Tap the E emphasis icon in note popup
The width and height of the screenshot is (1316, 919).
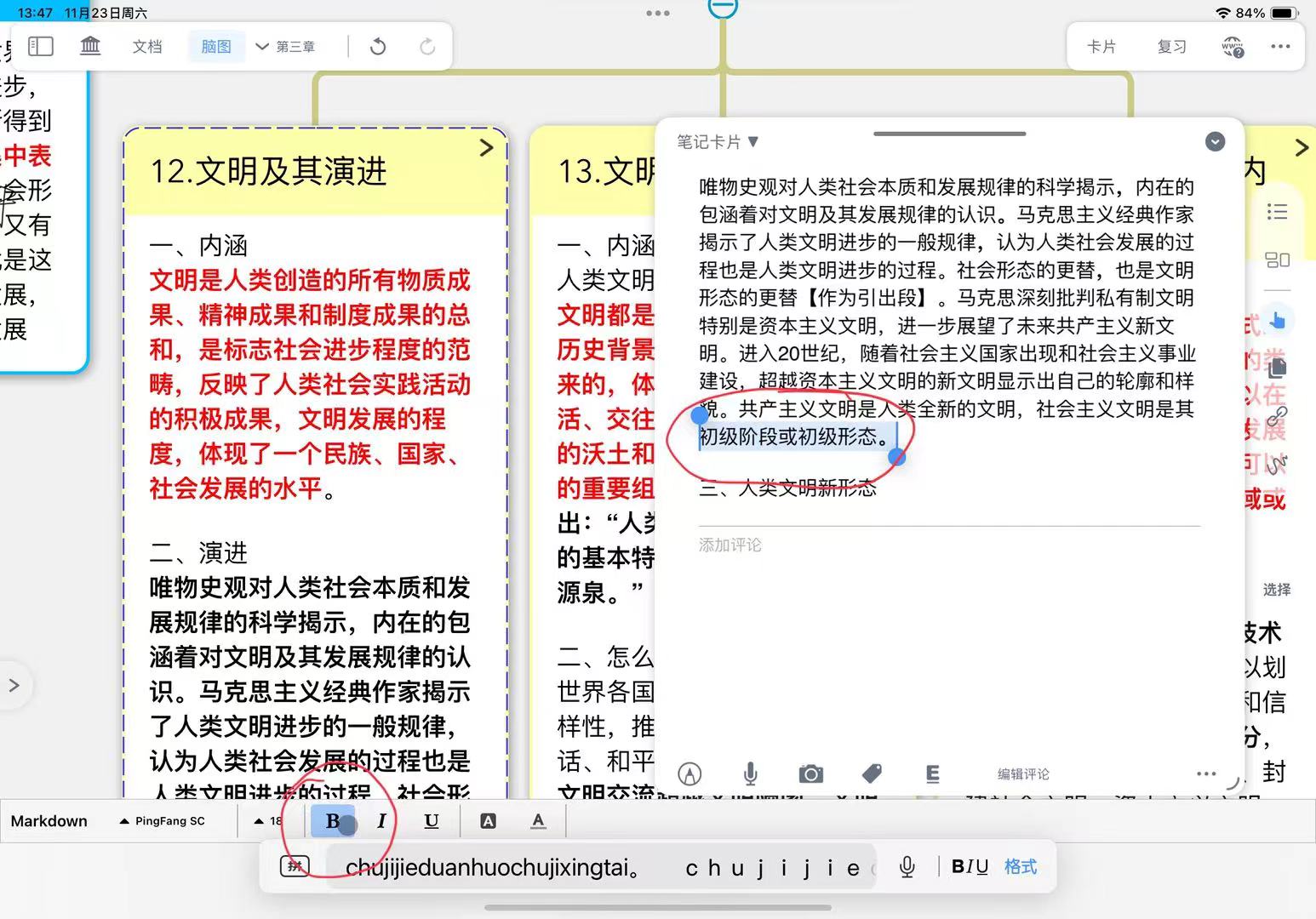[933, 773]
